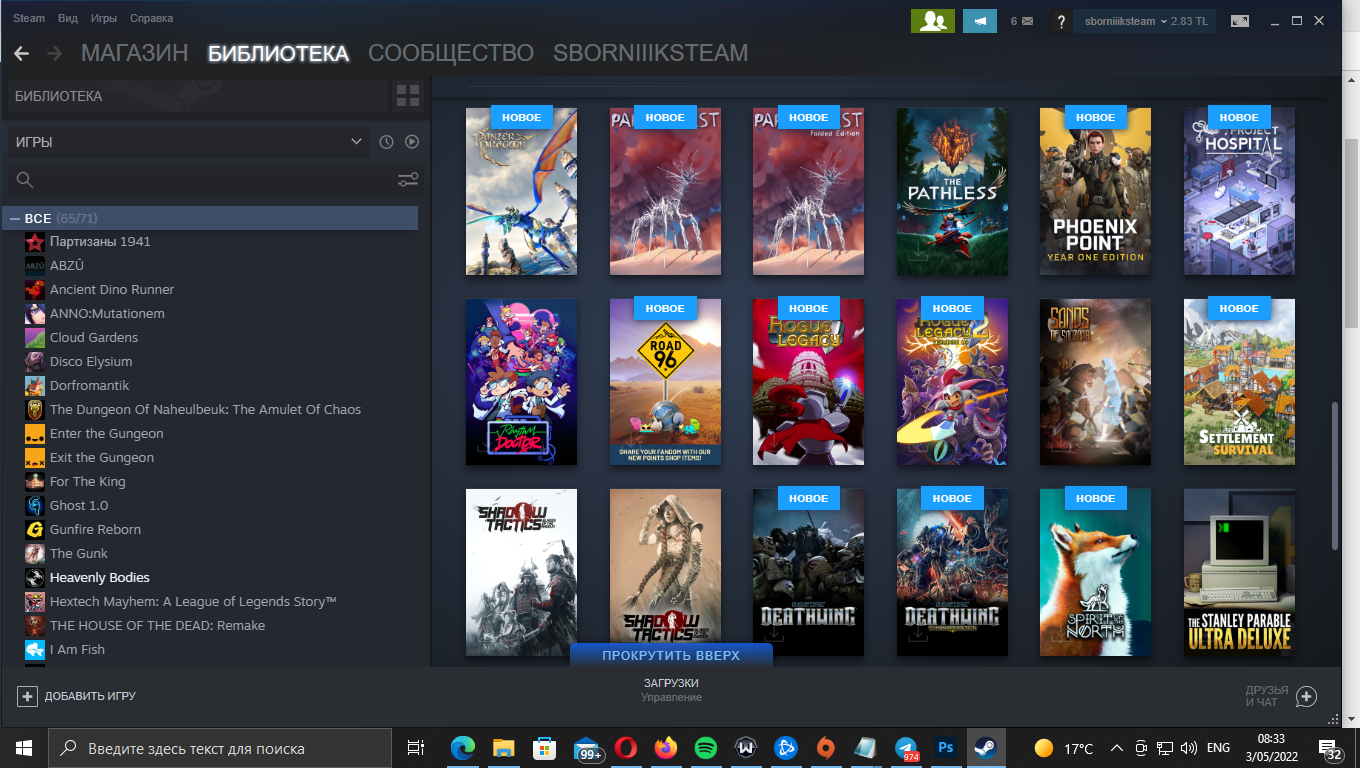Screen dimensions: 1360x768
Task: Click the recent activity clock icon
Action: (x=387, y=142)
